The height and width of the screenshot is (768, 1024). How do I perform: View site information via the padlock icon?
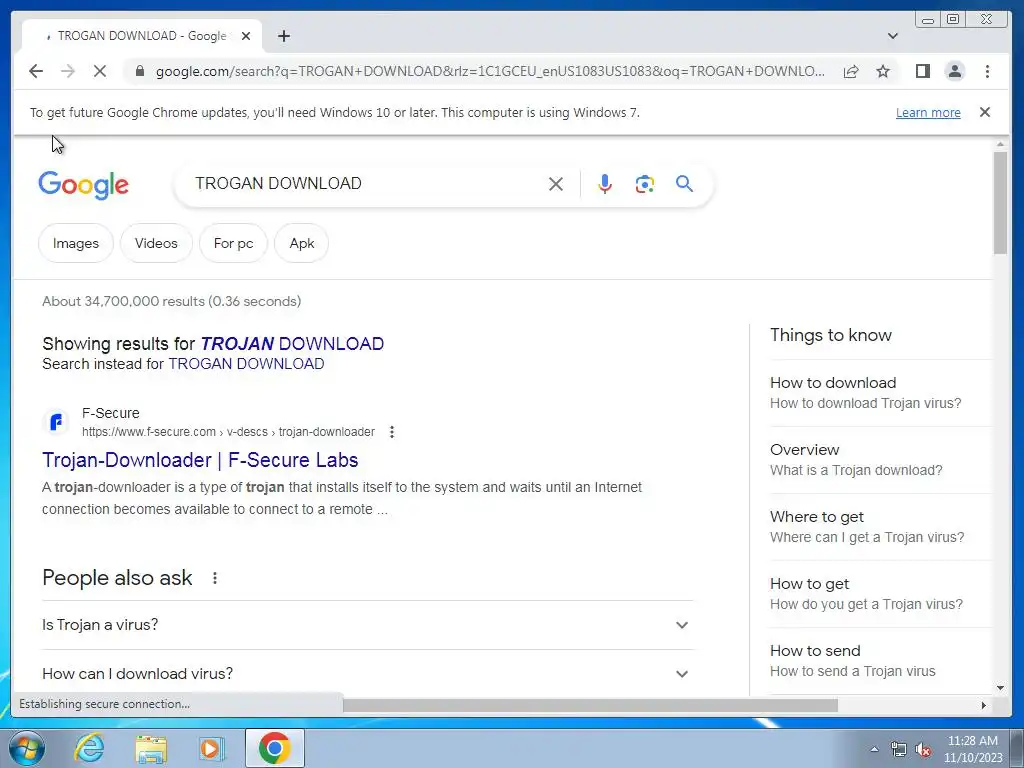(x=139, y=71)
